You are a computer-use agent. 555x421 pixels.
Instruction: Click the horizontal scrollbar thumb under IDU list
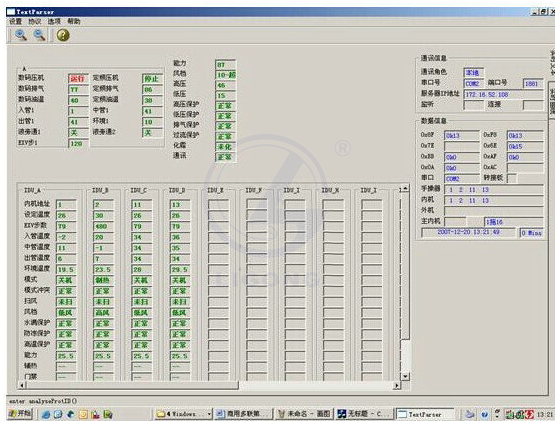[x=133, y=385]
